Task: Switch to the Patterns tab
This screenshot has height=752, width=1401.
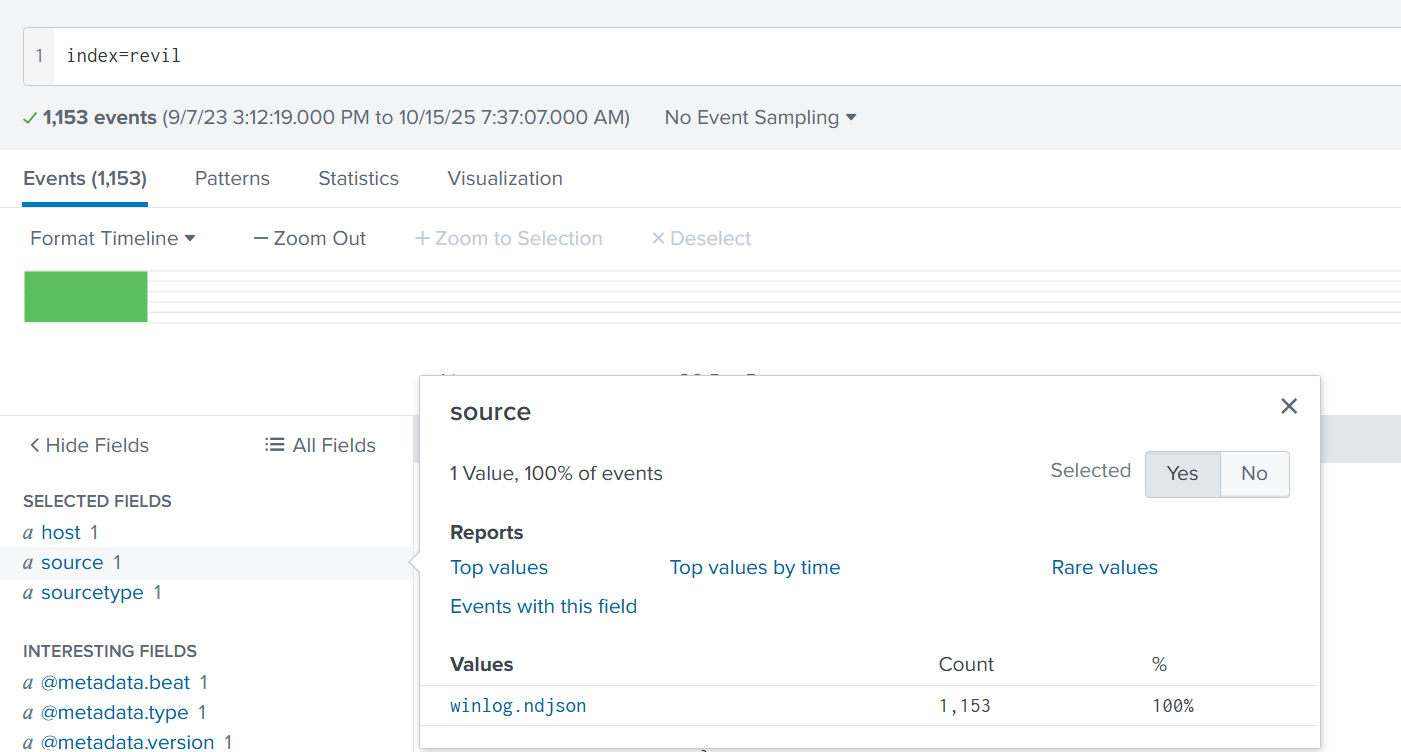Action: 232,178
